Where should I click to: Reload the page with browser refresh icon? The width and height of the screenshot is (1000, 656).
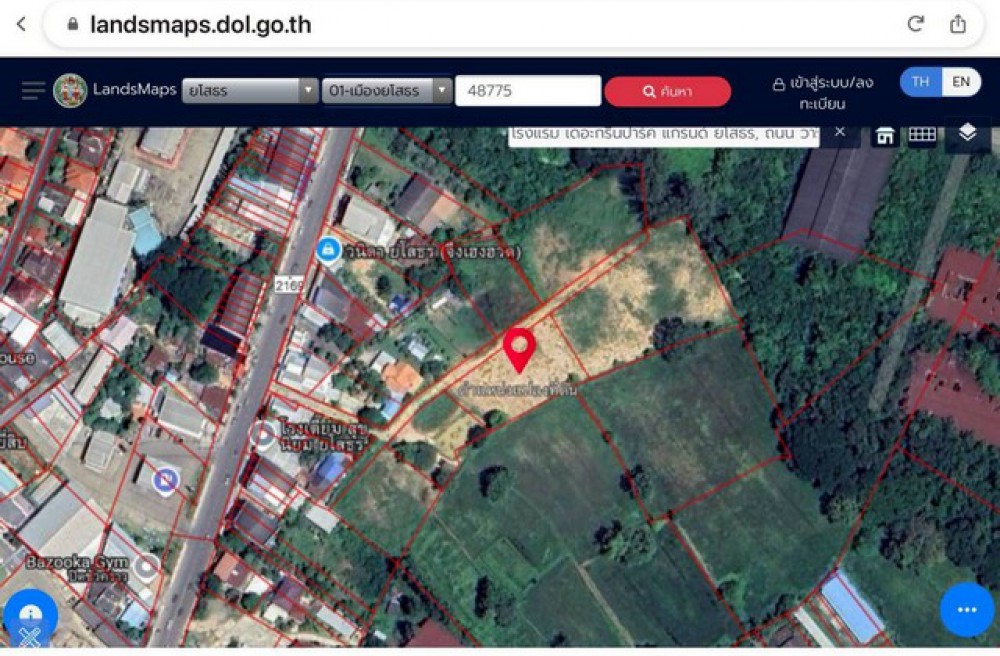tap(915, 24)
